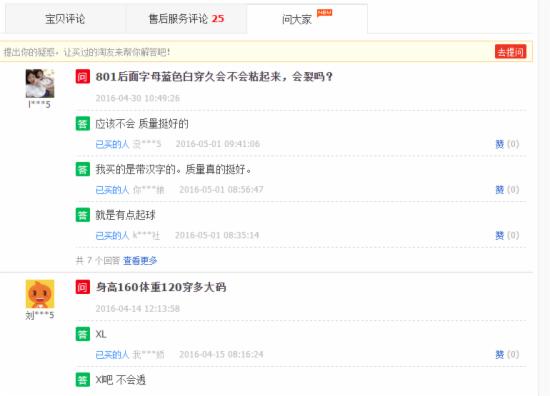Open the orange mascot avatar of 刘***5
Screen dimensions: 550x396
click(40, 294)
